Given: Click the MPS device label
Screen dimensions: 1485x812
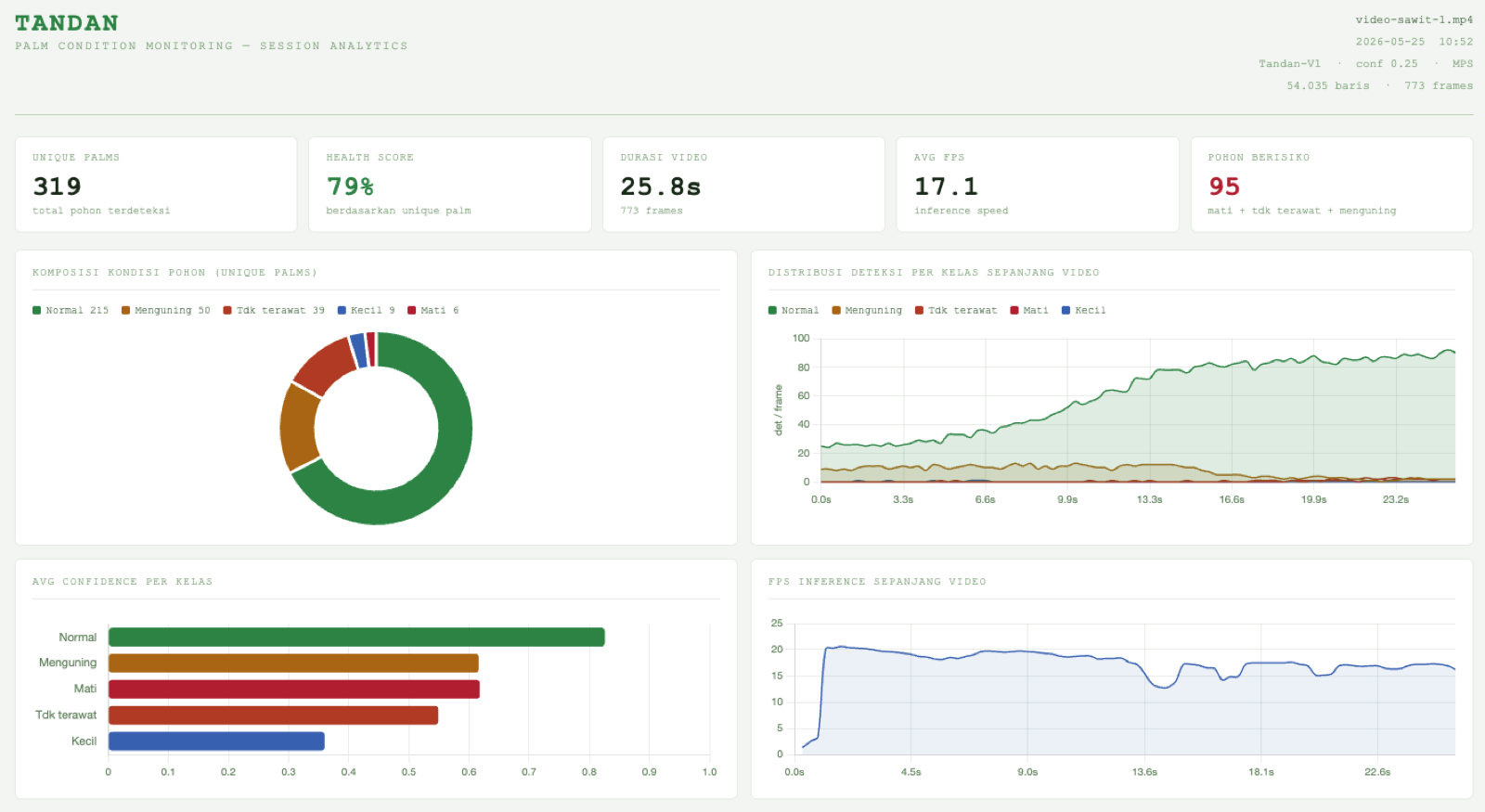Looking at the screenshot, I should 1463,64.
